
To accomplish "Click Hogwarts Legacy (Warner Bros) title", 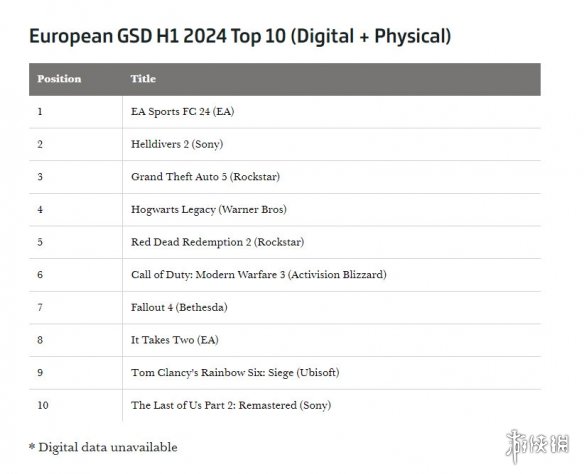I will coord(209,209).
